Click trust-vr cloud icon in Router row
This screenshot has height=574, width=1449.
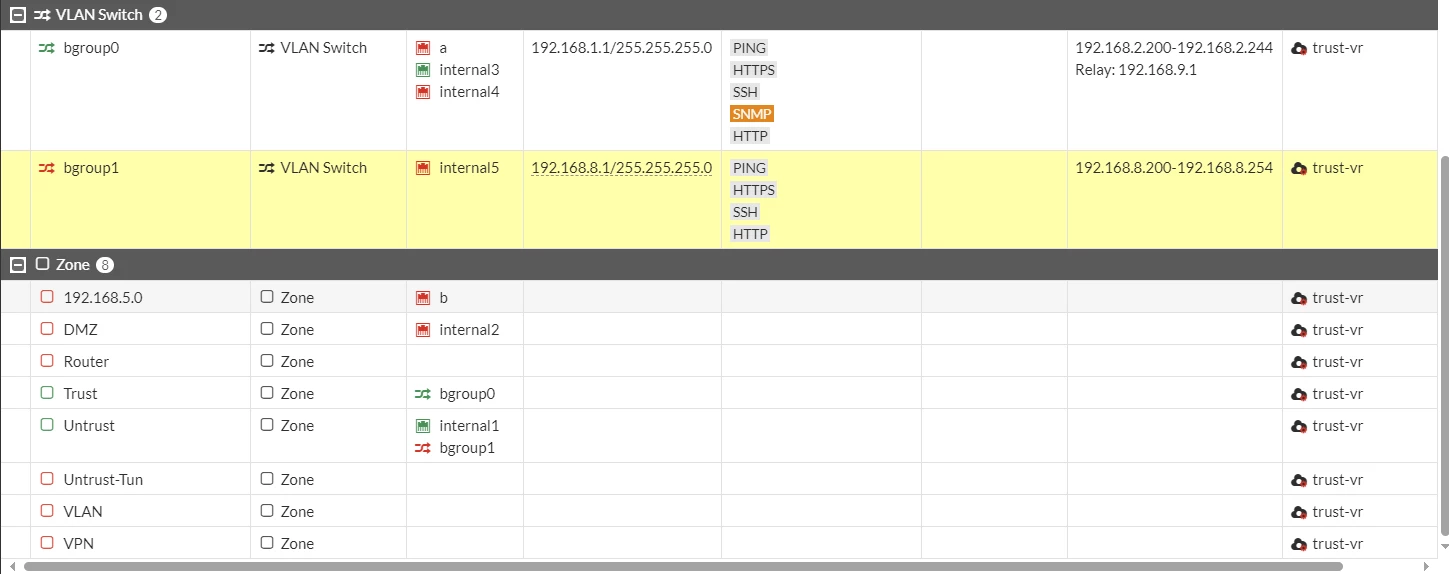click(1299, 362)
